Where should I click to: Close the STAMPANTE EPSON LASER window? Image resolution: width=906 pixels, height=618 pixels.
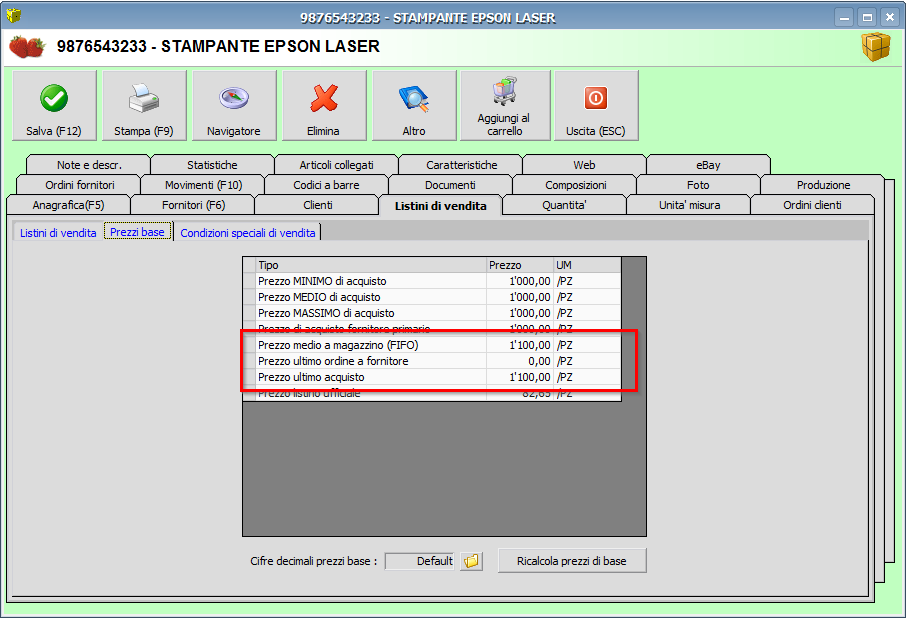890,17
